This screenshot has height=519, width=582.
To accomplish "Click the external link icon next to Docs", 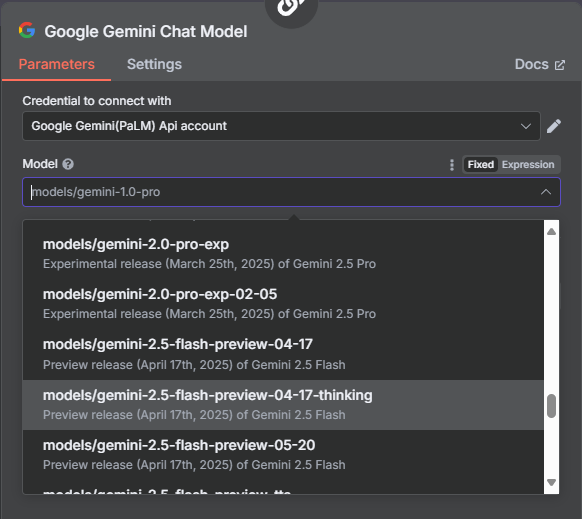I will pyautogui.click(x=560, y=65).
